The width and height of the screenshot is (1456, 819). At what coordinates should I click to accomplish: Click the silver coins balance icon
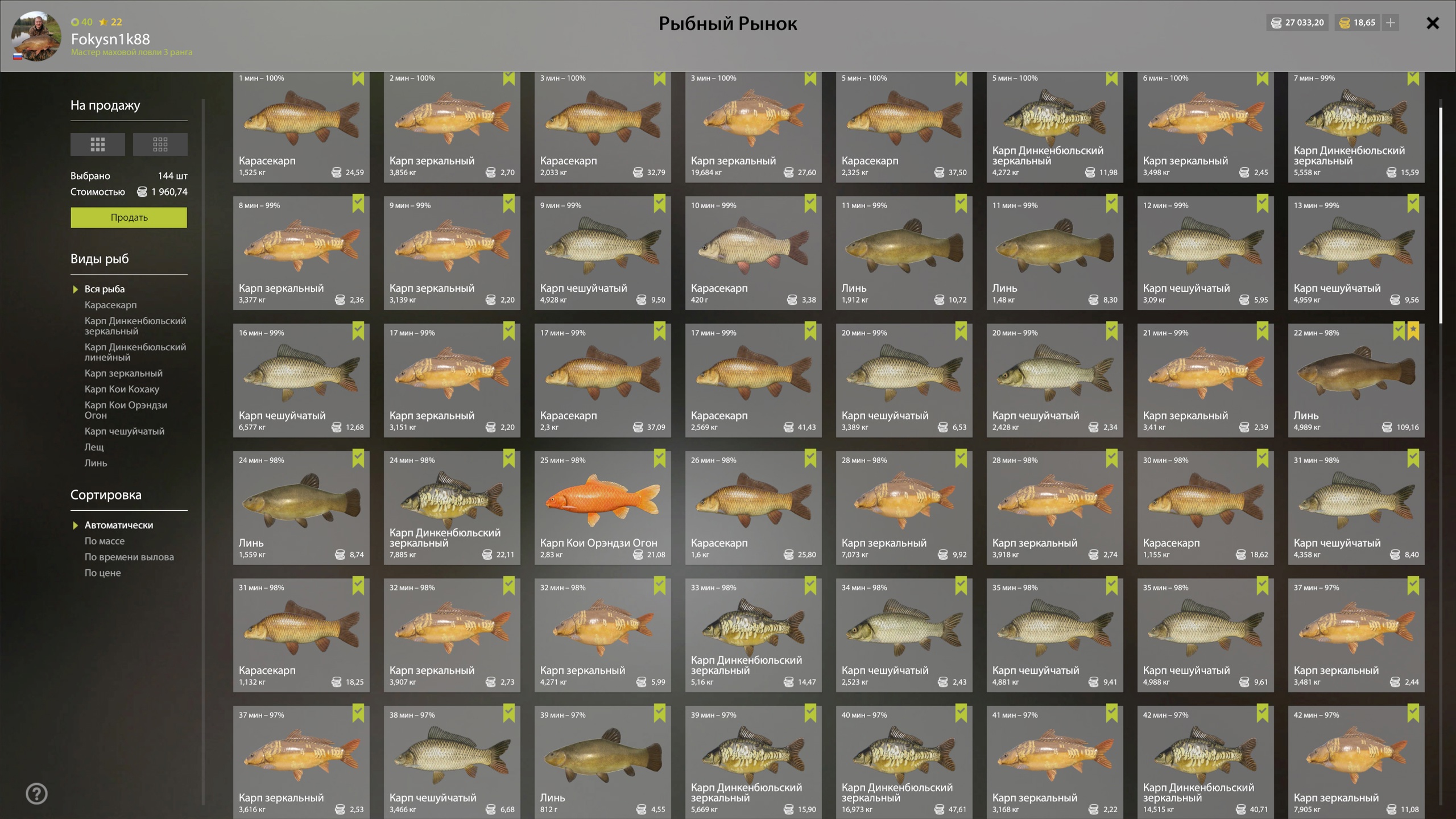[1276, 23]
